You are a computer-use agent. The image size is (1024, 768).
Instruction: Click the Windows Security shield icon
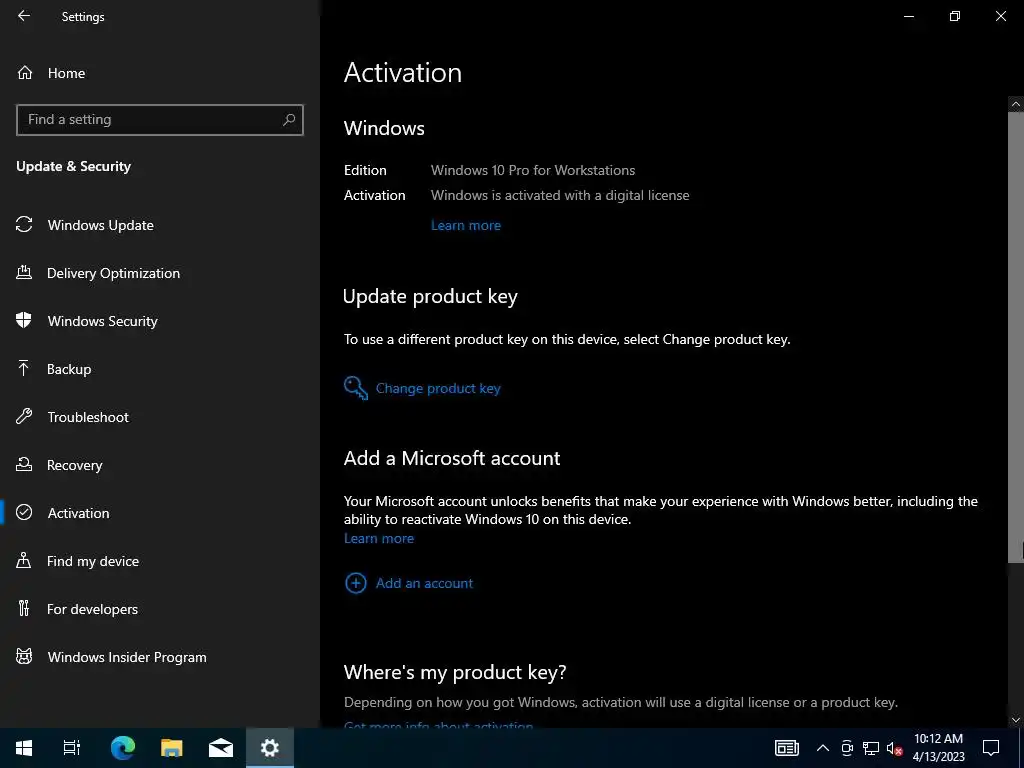tap(24, 320)
